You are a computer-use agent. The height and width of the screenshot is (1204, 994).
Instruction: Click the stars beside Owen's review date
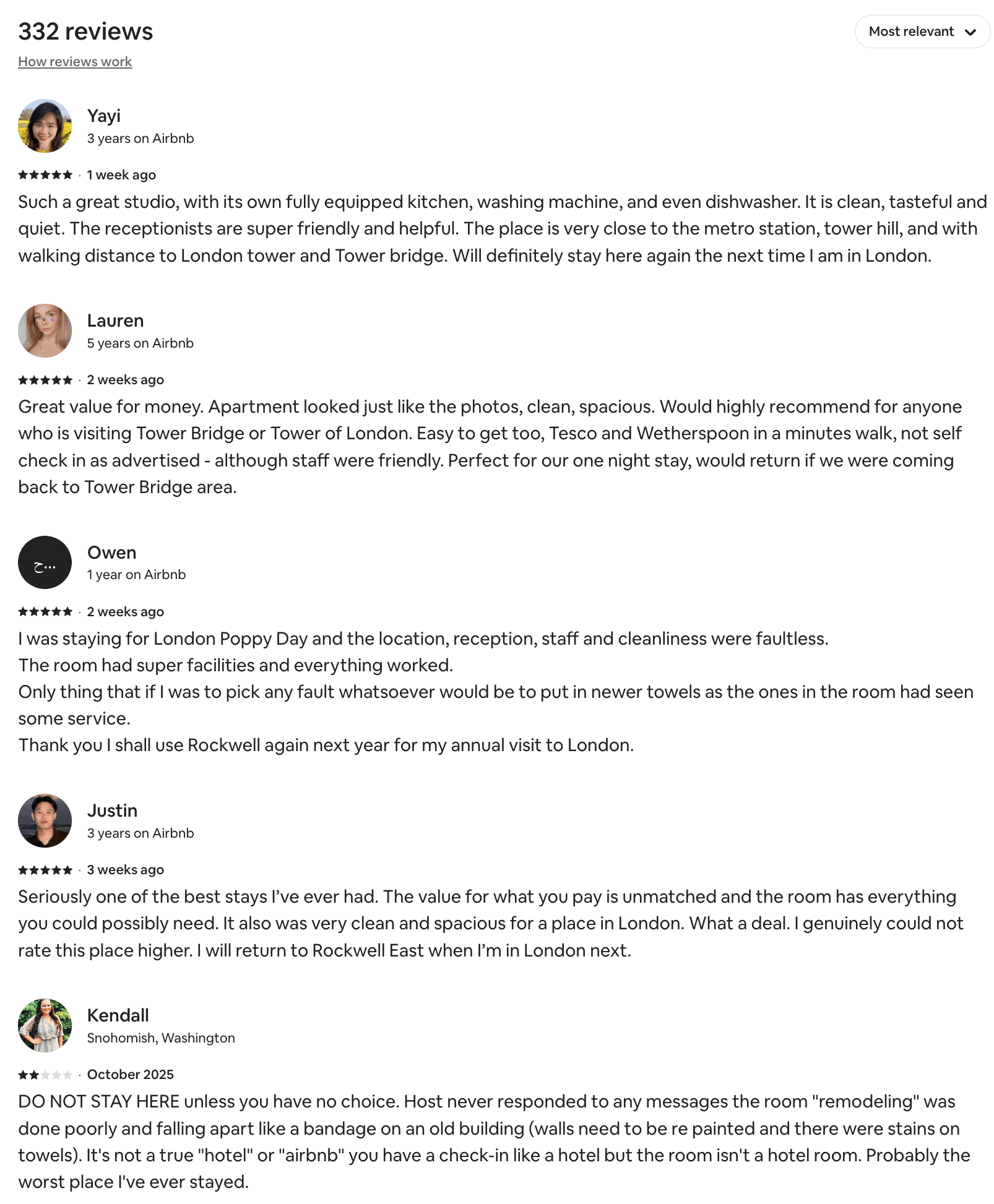(45, 611)
